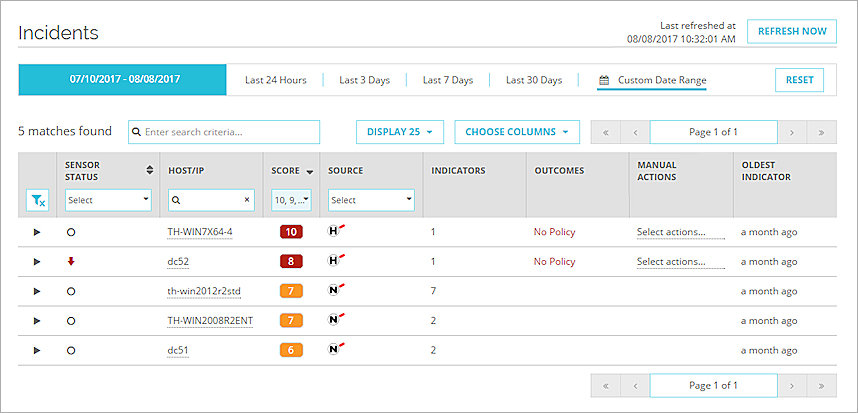The height and width of the screenshot is (413, 858).
Task: Sort by Score descending arrow
Action: (310, 172)
